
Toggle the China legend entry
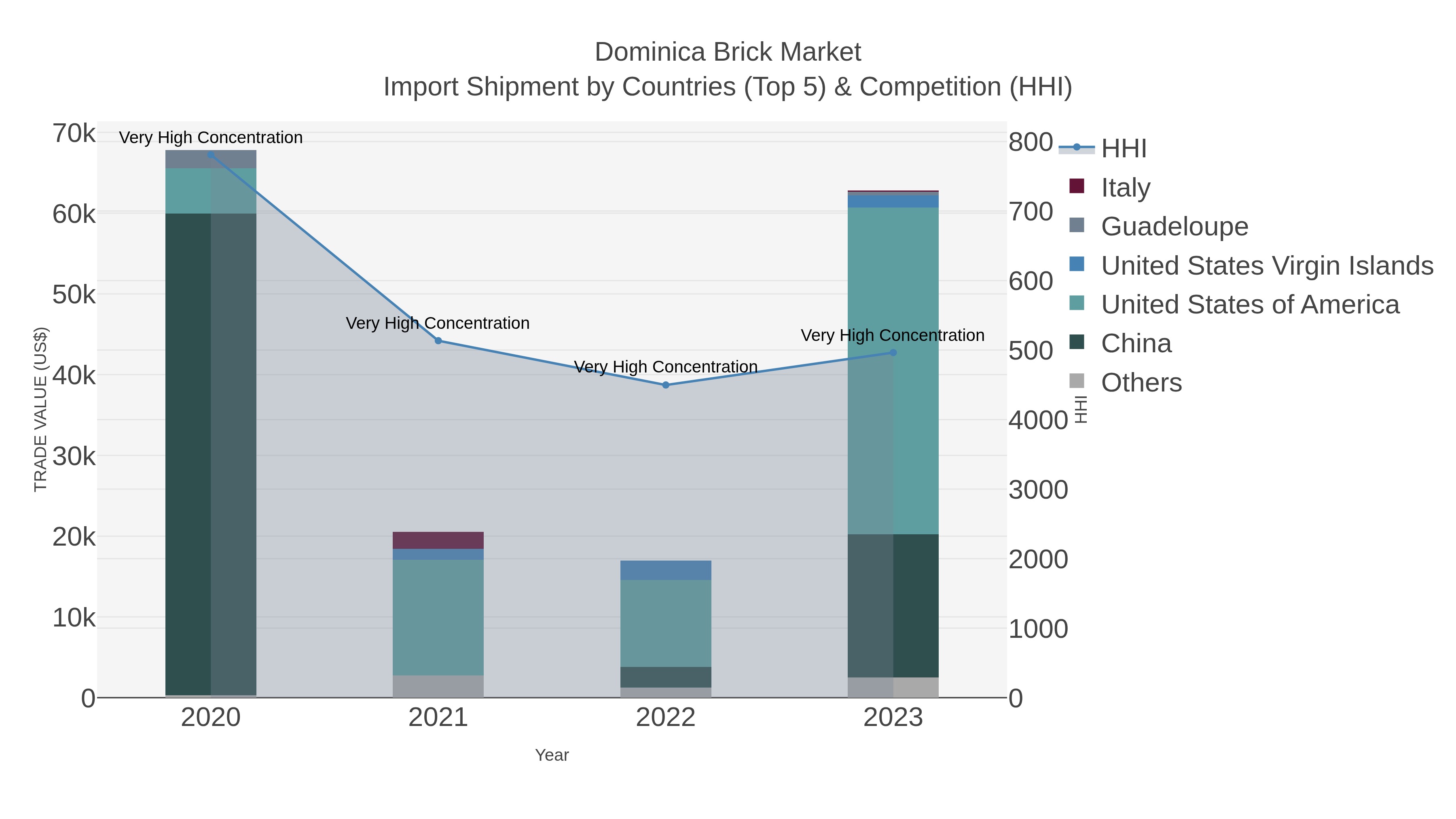[x=1120, y=343]
